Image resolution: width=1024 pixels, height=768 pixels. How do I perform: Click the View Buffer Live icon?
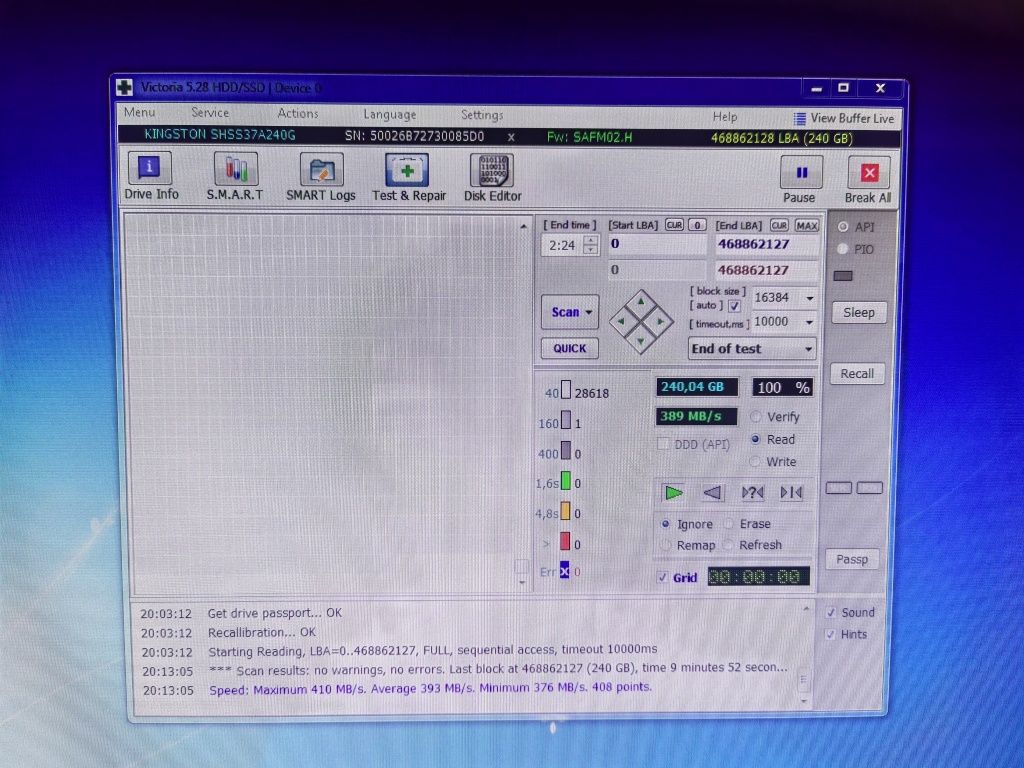[799, 119]
